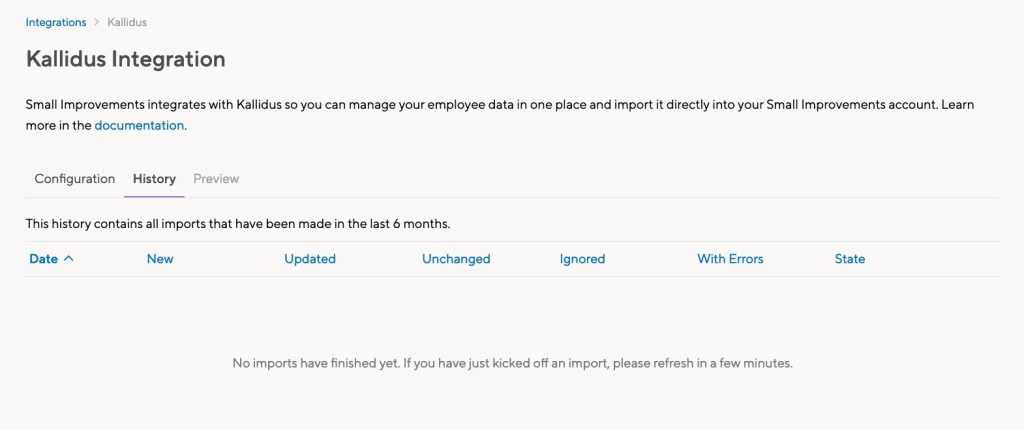Sort by the New column header
Viewport: 1024px width, 430px height.
(x=160, y=259)
